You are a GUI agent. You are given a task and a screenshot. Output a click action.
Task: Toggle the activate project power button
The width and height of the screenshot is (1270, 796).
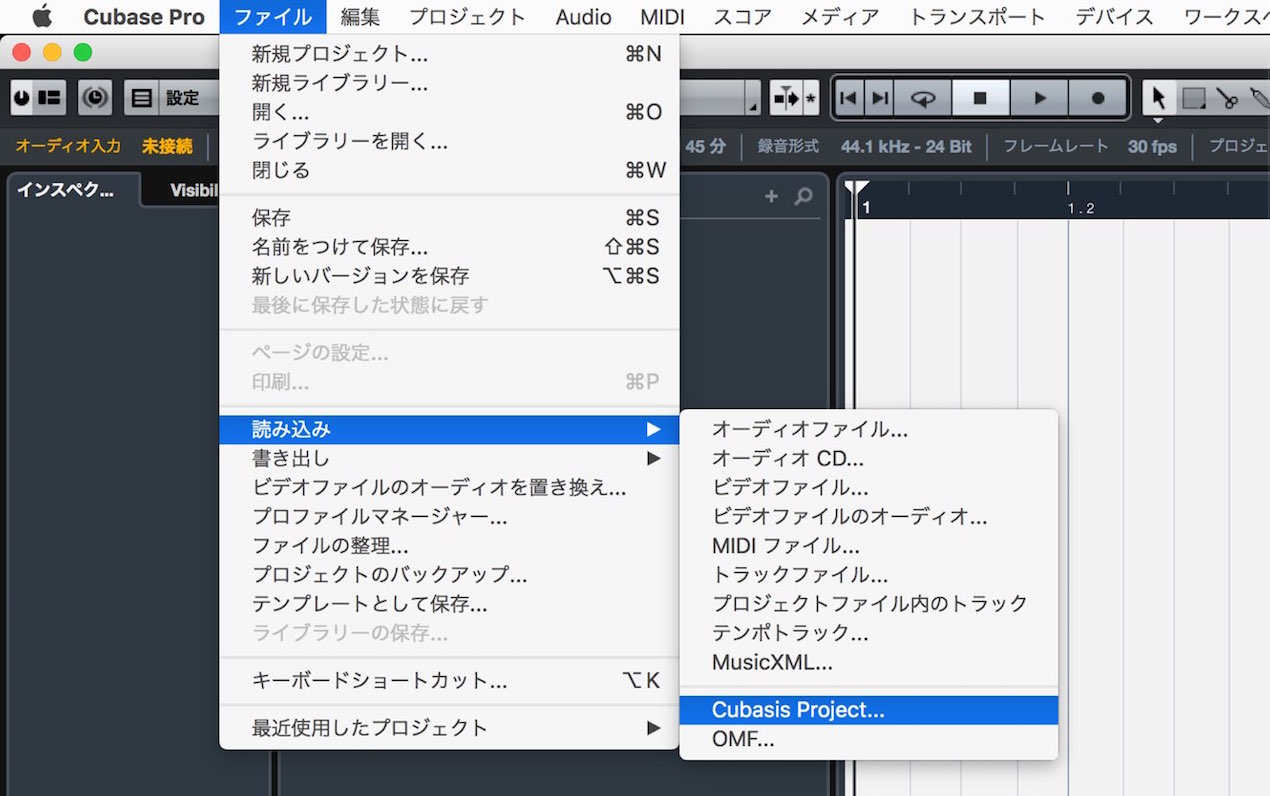tap(22, 97)
